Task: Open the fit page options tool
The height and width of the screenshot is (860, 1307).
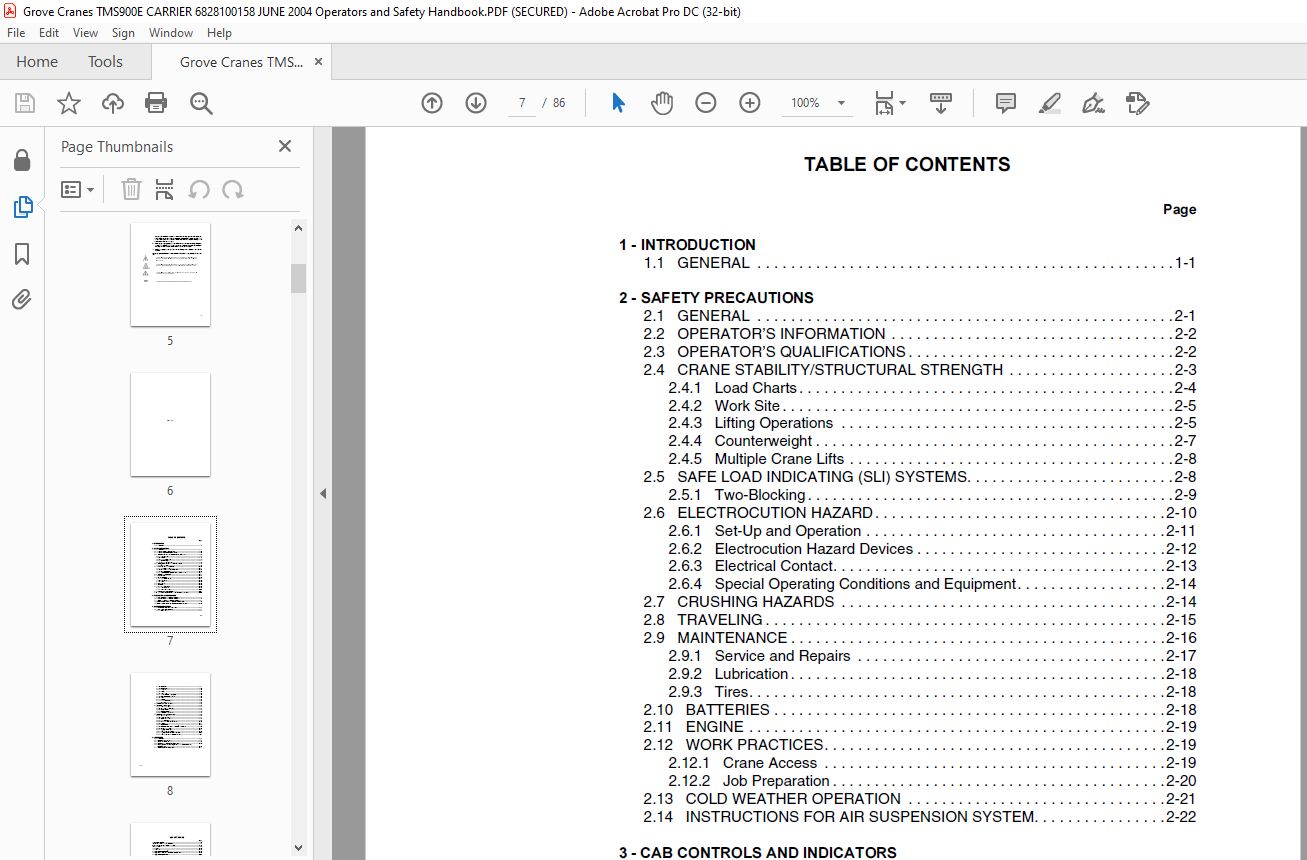Action: [x=889, y=103]
